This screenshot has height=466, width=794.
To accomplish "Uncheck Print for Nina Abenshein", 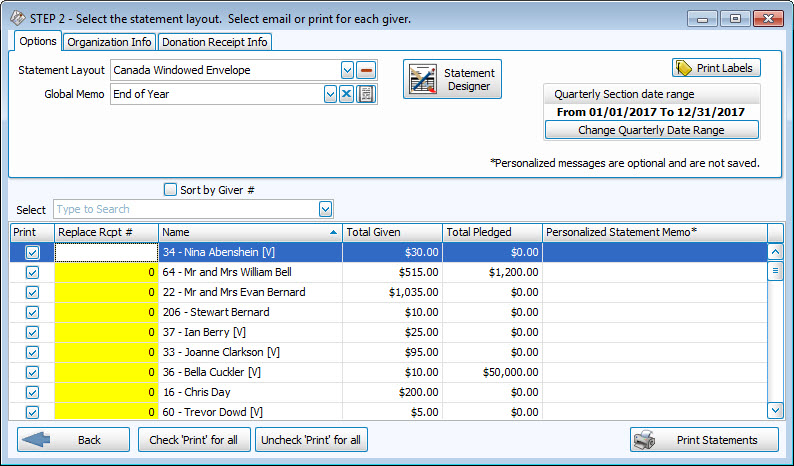I will coord(32,252).
